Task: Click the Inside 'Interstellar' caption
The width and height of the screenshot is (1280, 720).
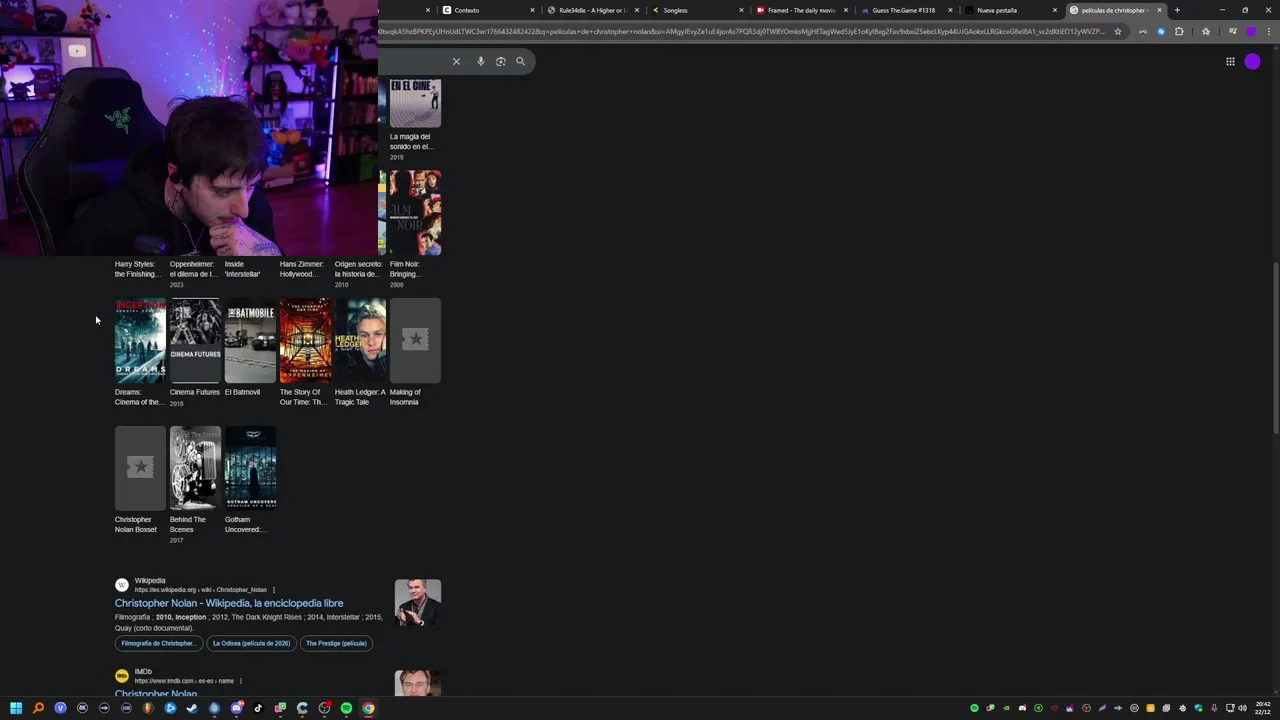Action: pos(243,269)
